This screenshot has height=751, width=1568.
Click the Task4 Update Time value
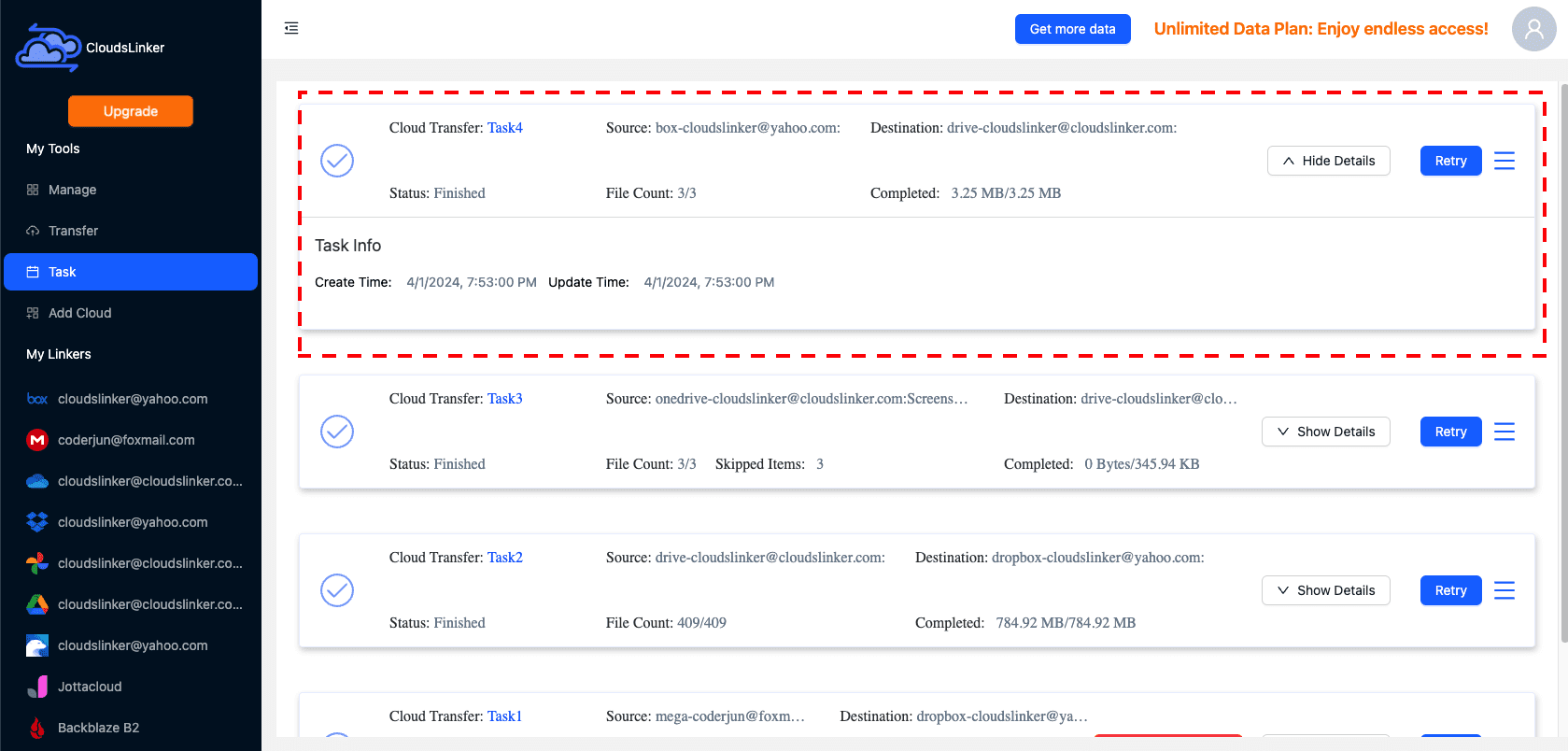[x=709, y=282]
